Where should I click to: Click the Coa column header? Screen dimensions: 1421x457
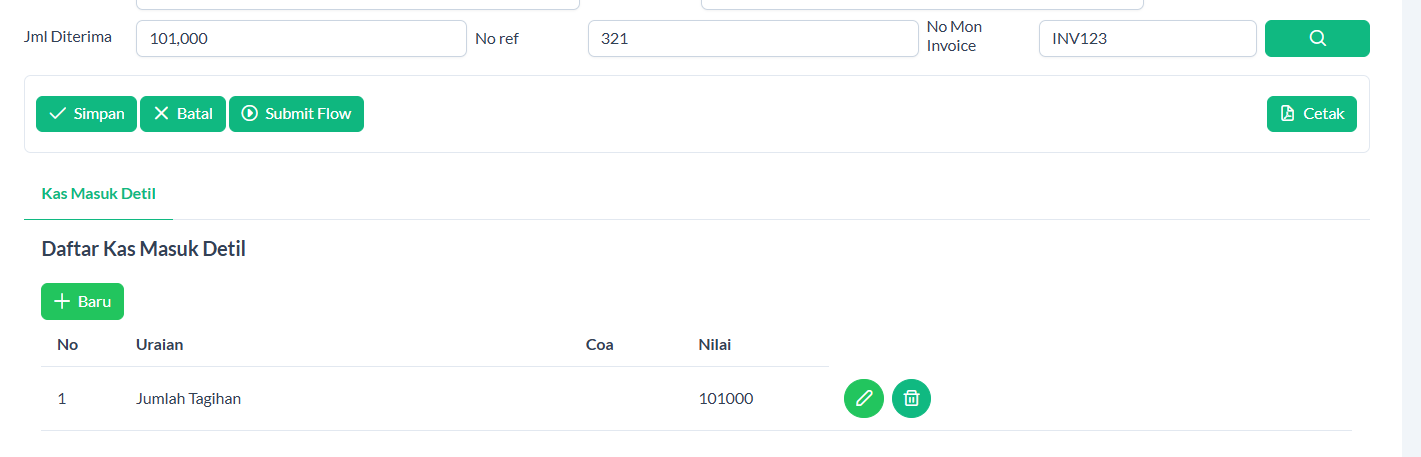[600, 345]
